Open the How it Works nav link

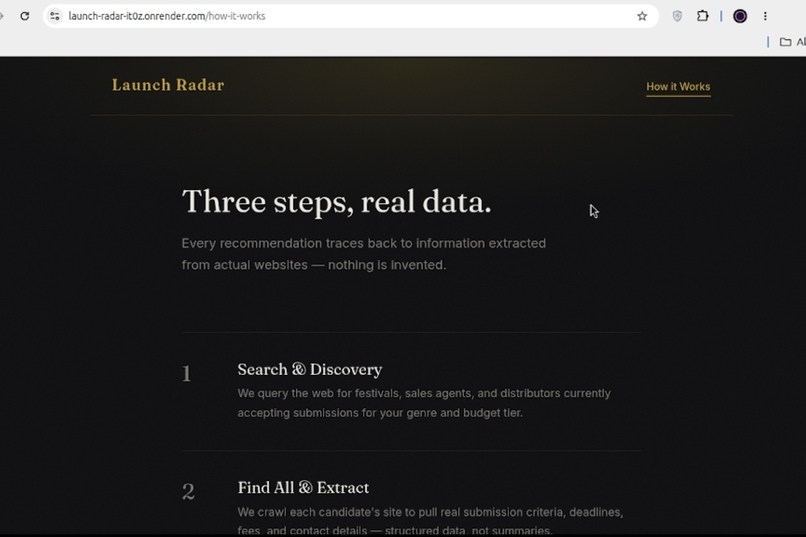pos(678,87)
